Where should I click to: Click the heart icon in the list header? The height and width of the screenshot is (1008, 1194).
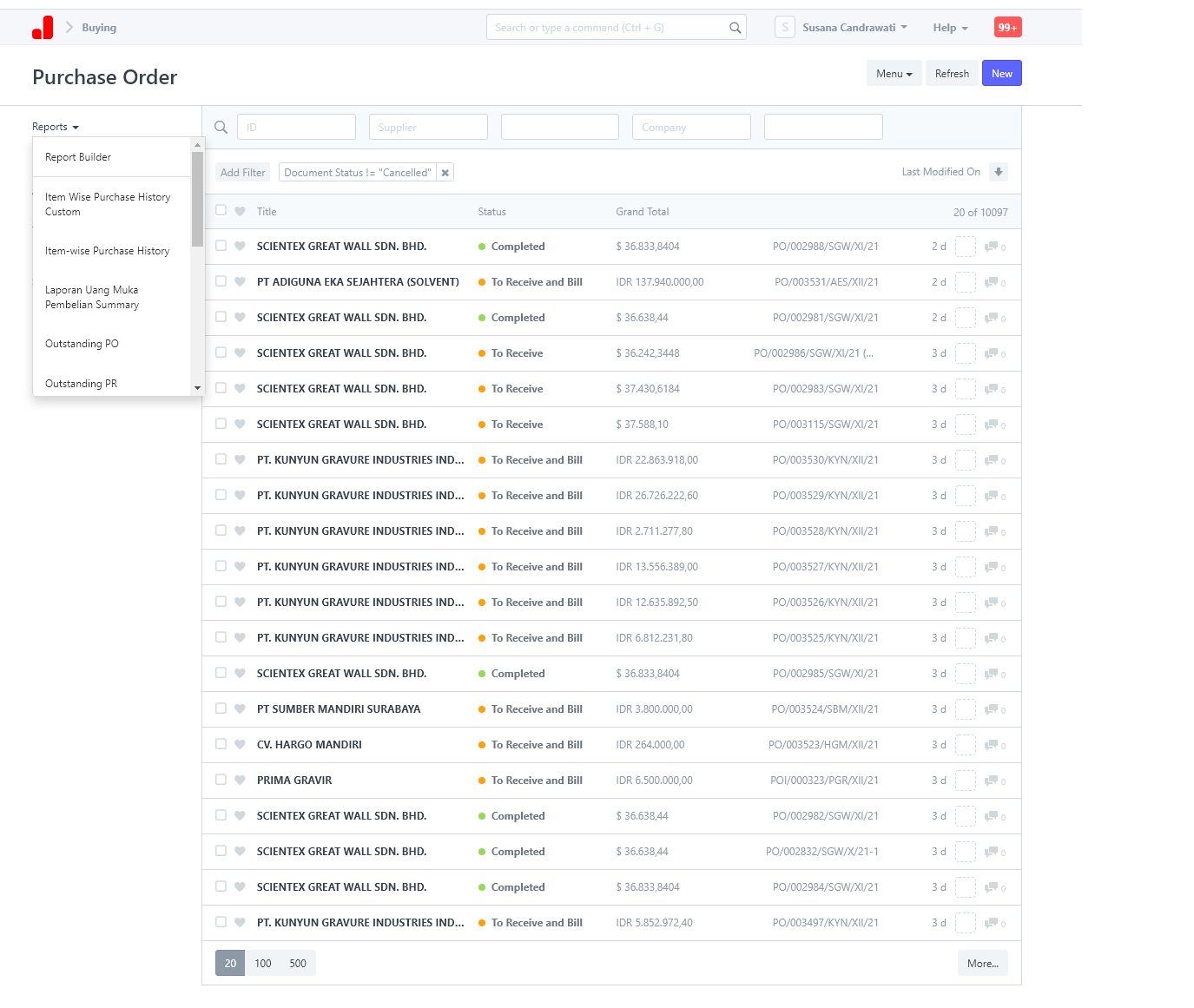tap(241, 211)
